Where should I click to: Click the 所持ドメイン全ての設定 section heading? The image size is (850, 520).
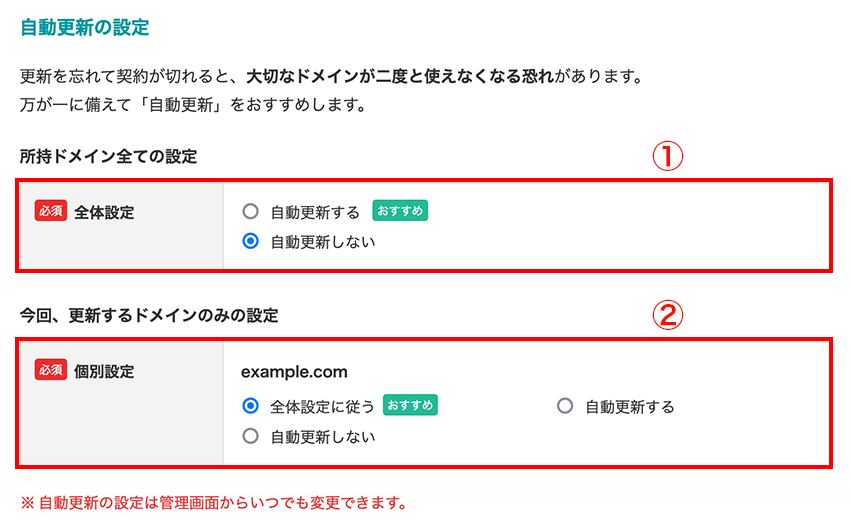tap(109, 156)
